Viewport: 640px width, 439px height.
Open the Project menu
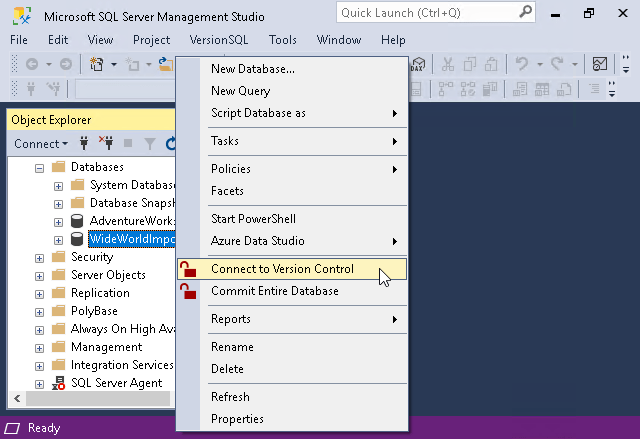coord(151,40)
